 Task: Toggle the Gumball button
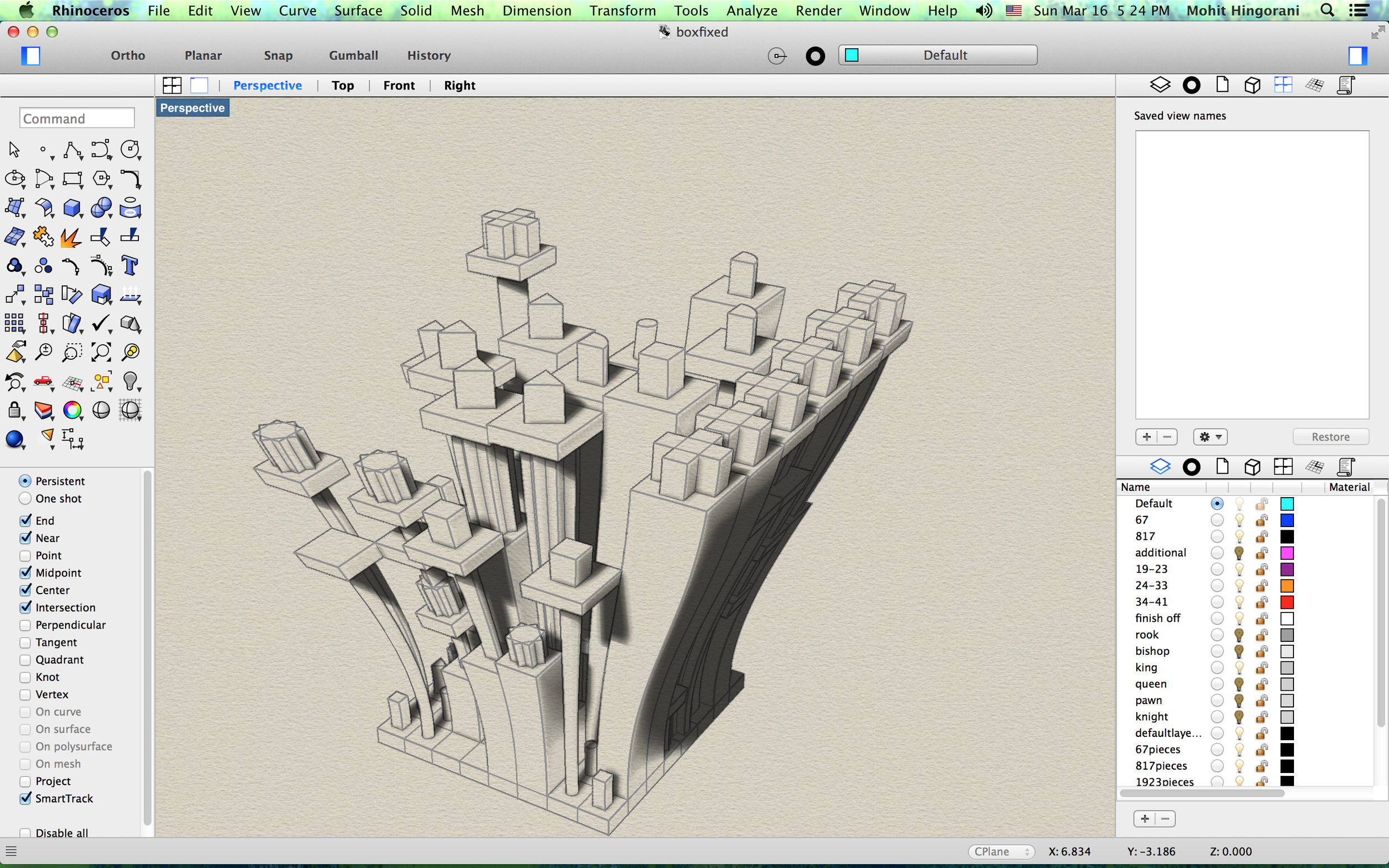pyautogui.click(x=353, y=56)
